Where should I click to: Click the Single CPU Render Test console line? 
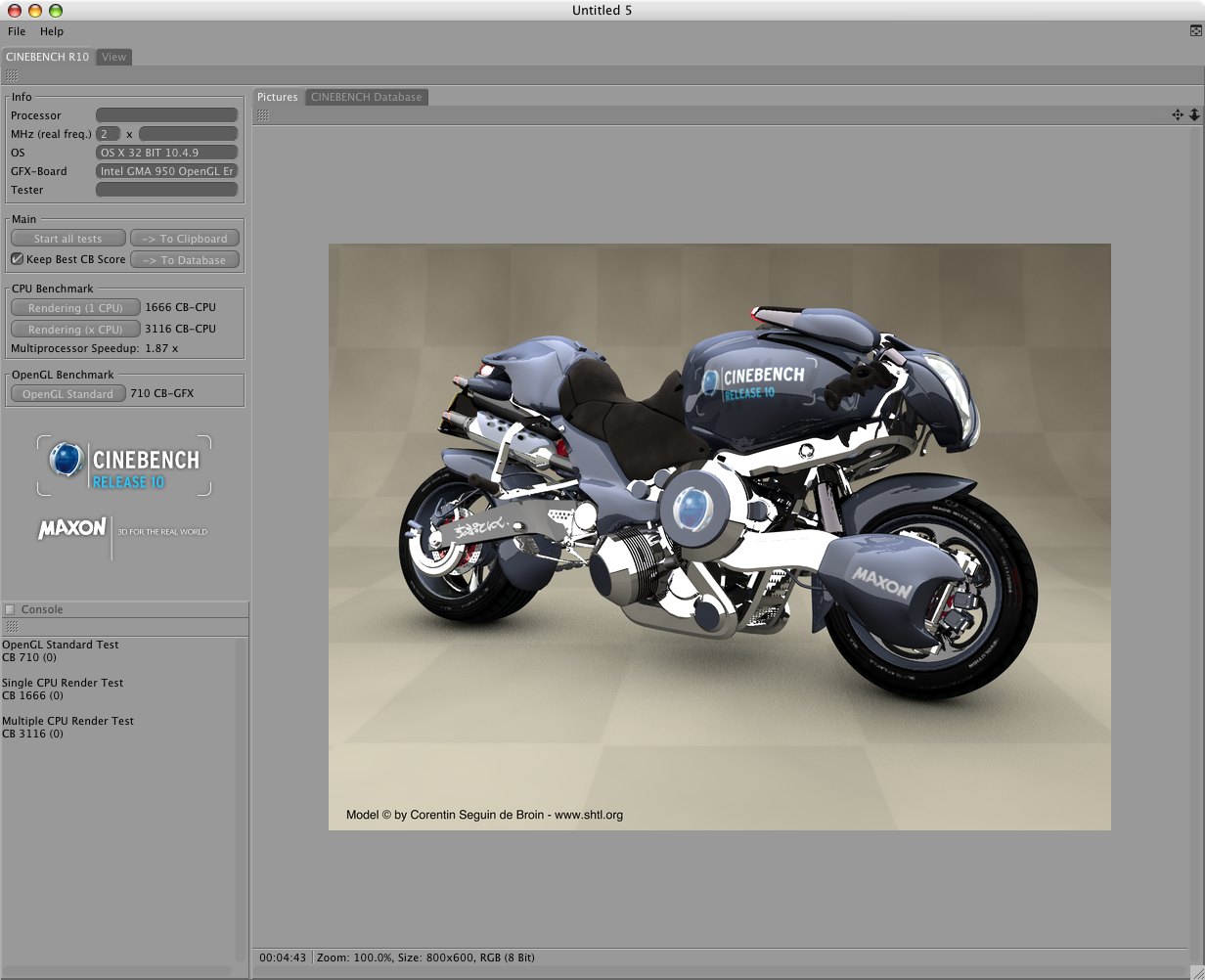[x=63, y=683]
